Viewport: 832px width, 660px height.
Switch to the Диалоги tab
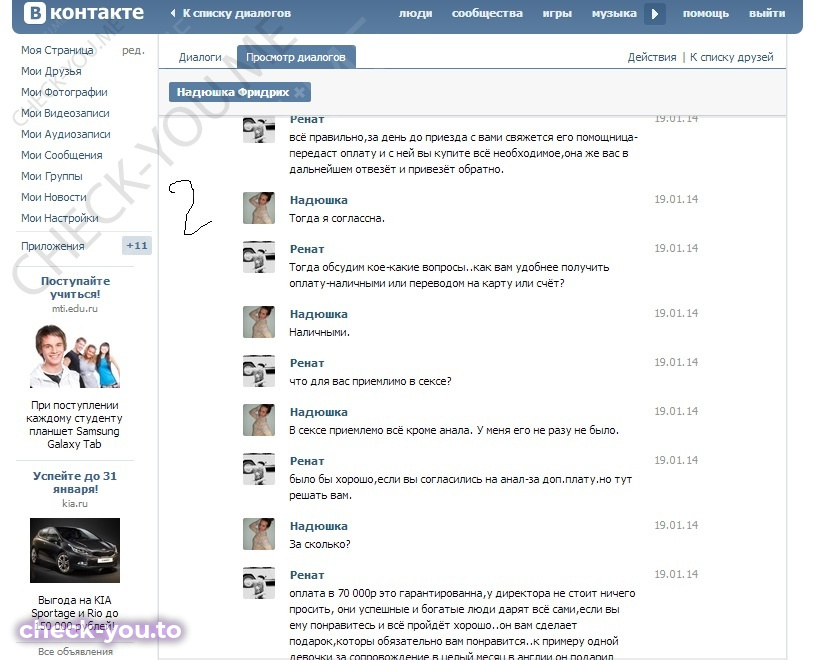point(200,57)
